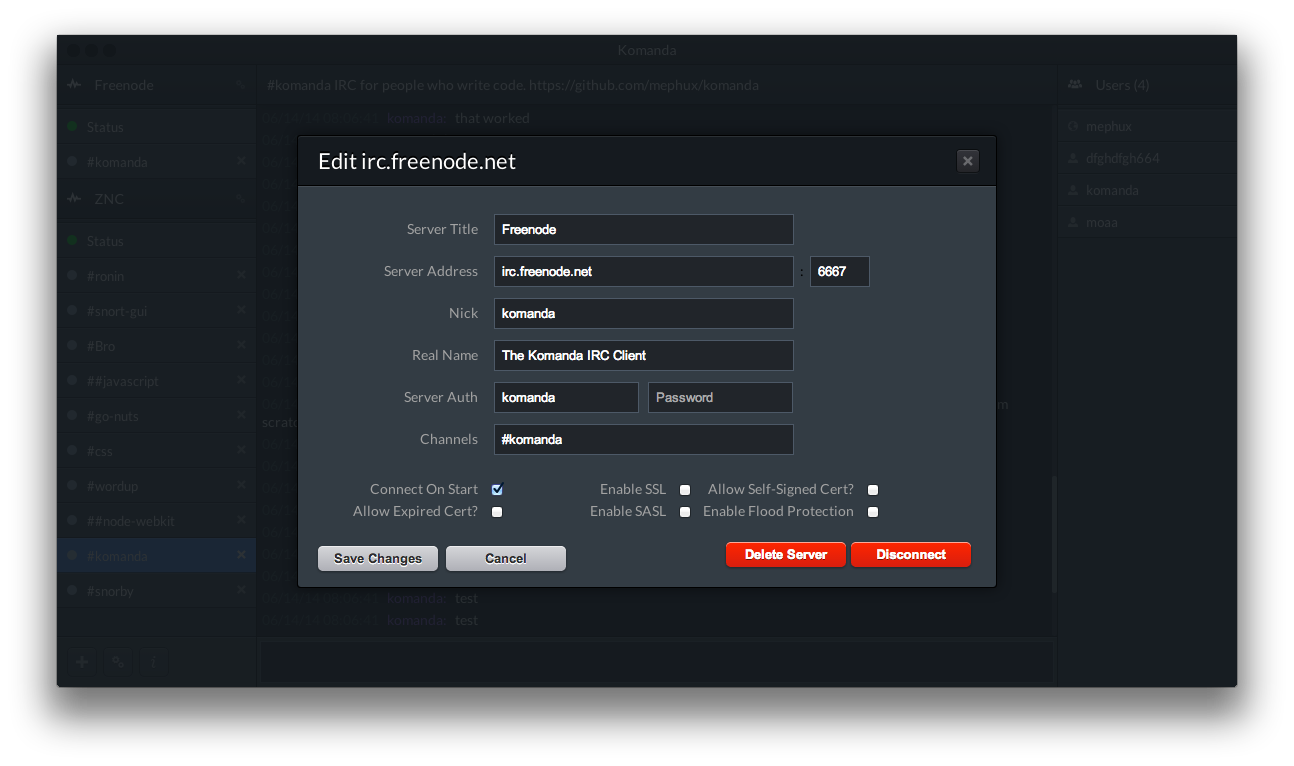Image resolution: width=1294 pixels, height=766 pixels.
Task: Click the Server Auth Password field
Action: [x=721, y=397]
